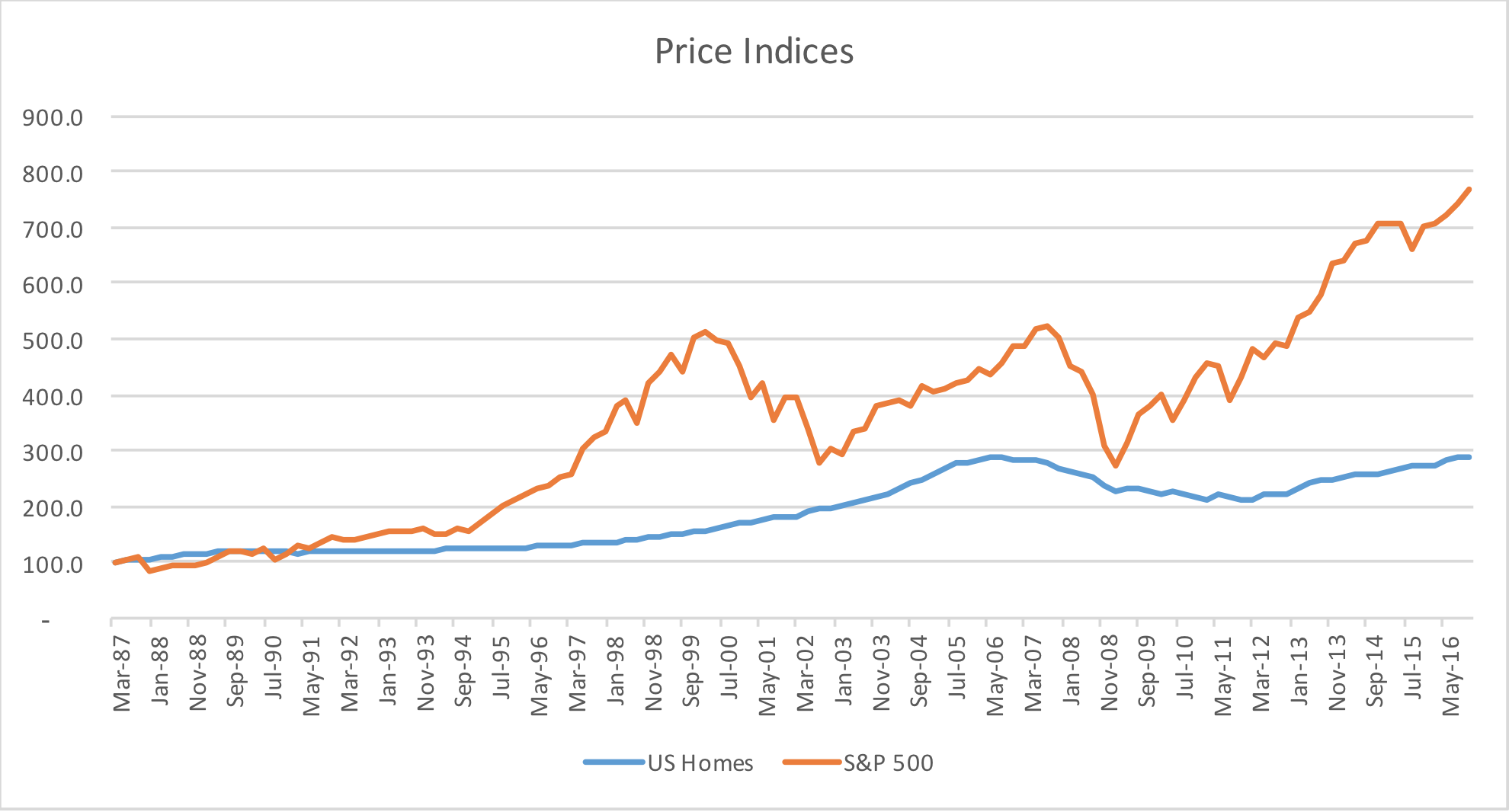Click the orange S&P 500 legend swatch
Viewport: 1509px width, 812px height.
point(812,762)
